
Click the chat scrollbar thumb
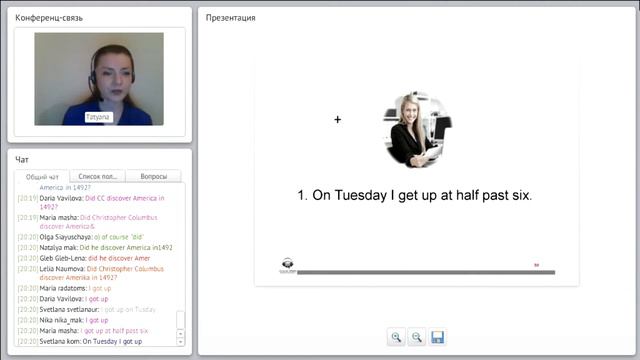tap(180, 320)
